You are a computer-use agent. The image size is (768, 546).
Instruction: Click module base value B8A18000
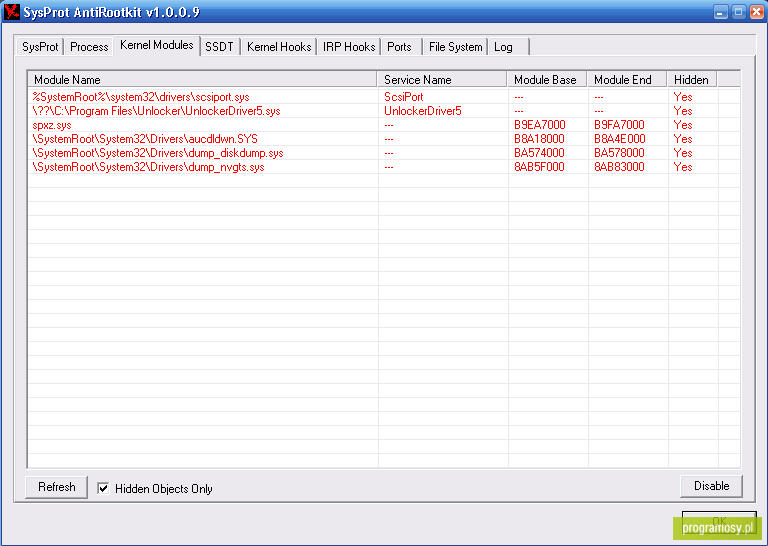[539, 139]
